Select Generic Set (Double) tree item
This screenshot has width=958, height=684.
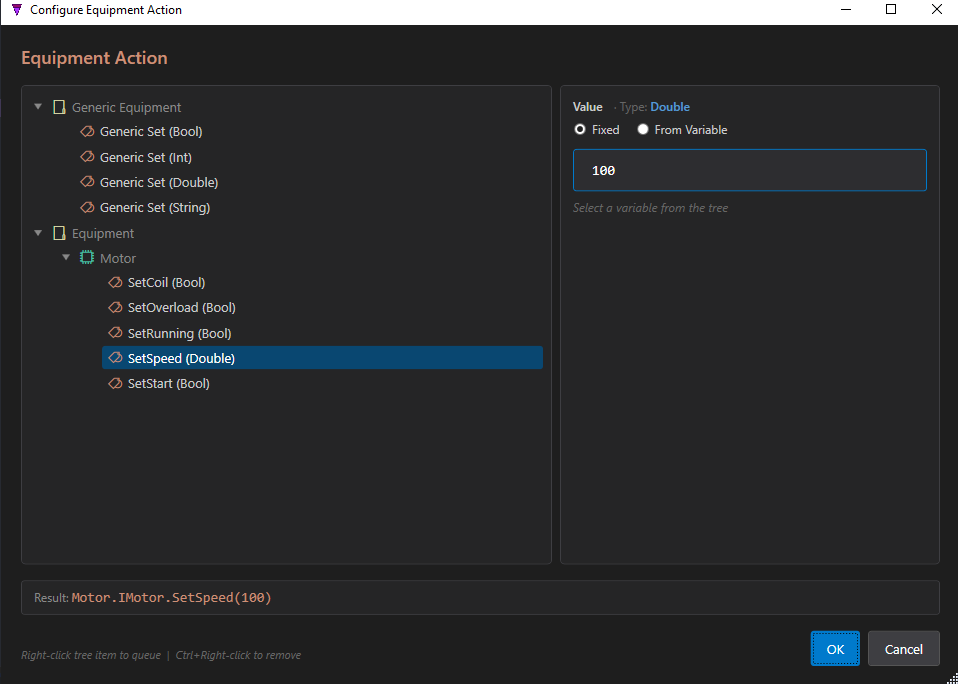[x=159, y=182]
